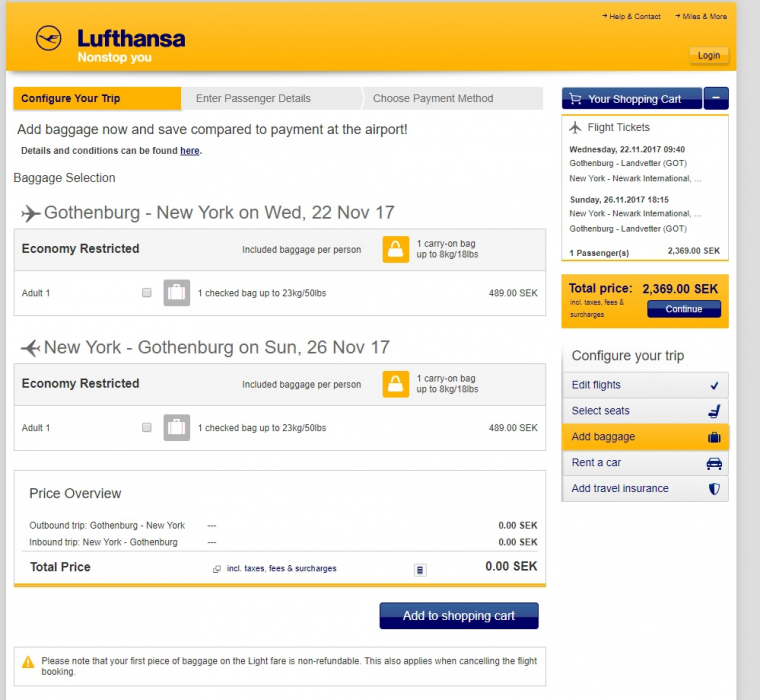Tick checked bag for Gothenburg - New York

coord(147,293)
